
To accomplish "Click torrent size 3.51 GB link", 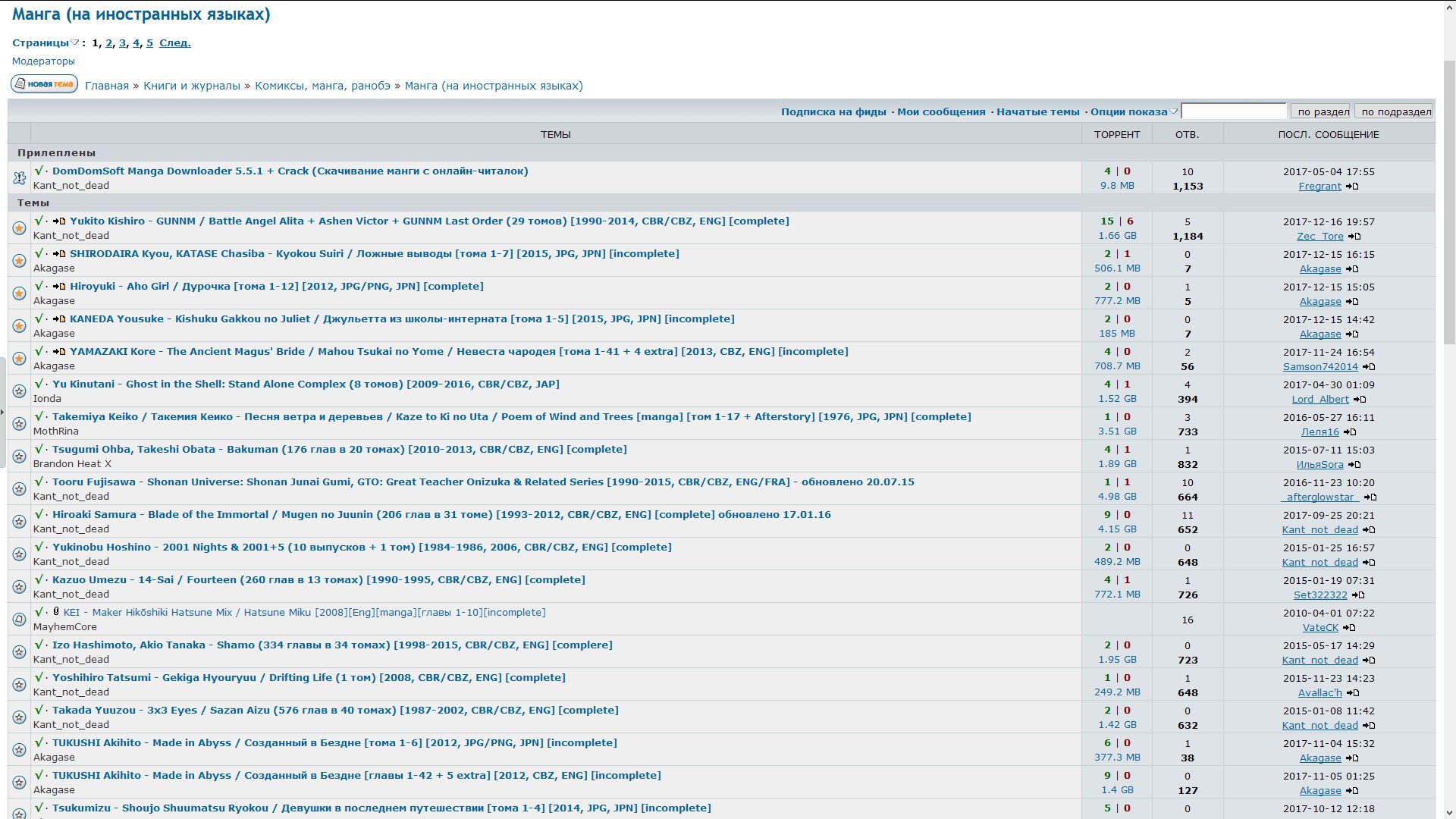I will coord(1118,431).
